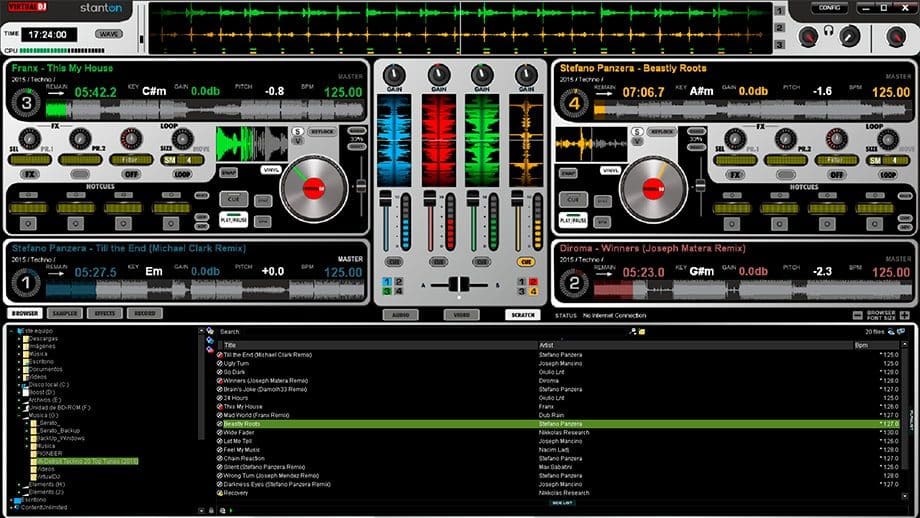Spin deck 3 jog wheel platter

313,188
